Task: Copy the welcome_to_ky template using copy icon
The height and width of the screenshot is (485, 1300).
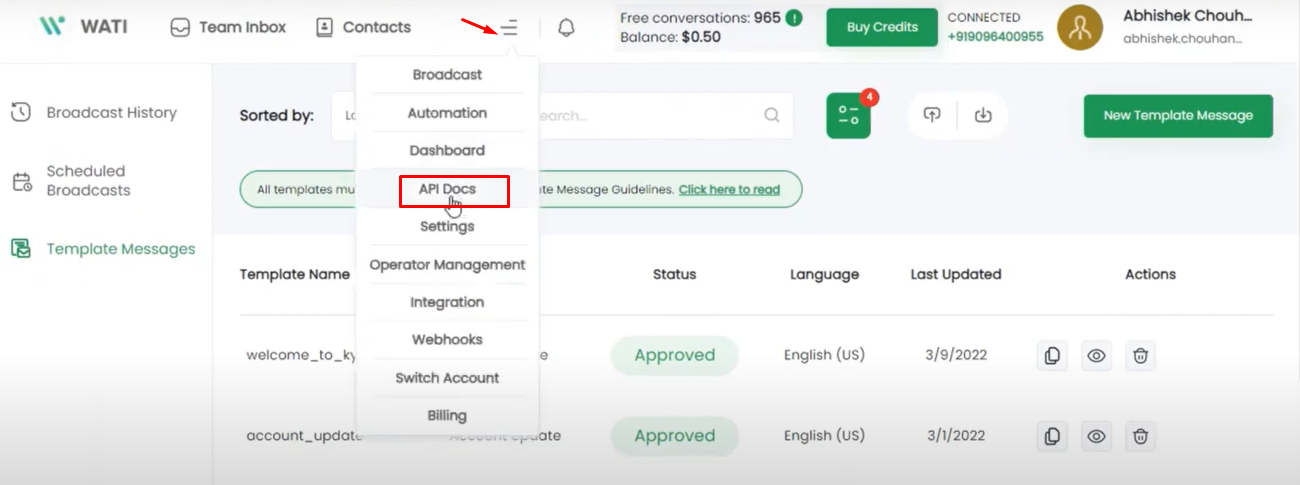Action: [x=1051, y=355]
